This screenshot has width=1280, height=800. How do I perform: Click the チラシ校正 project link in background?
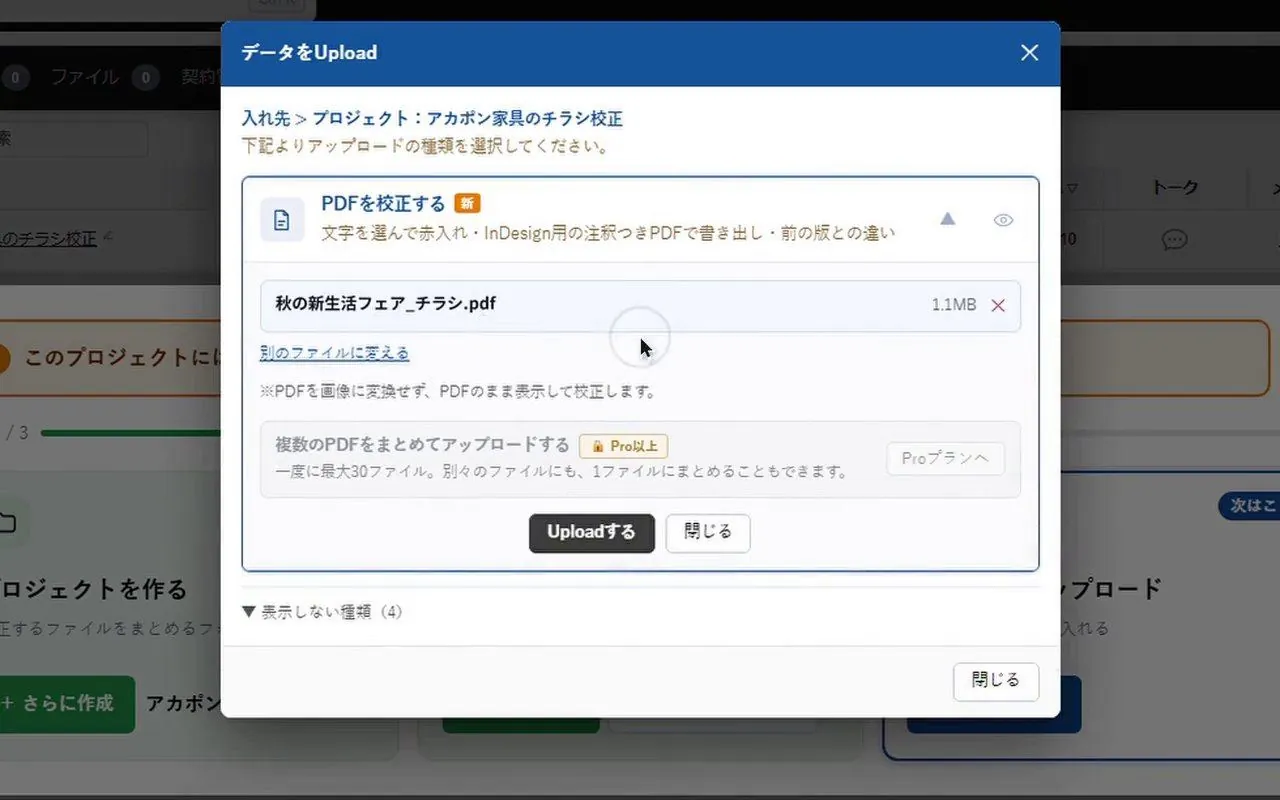click(48, 239)
